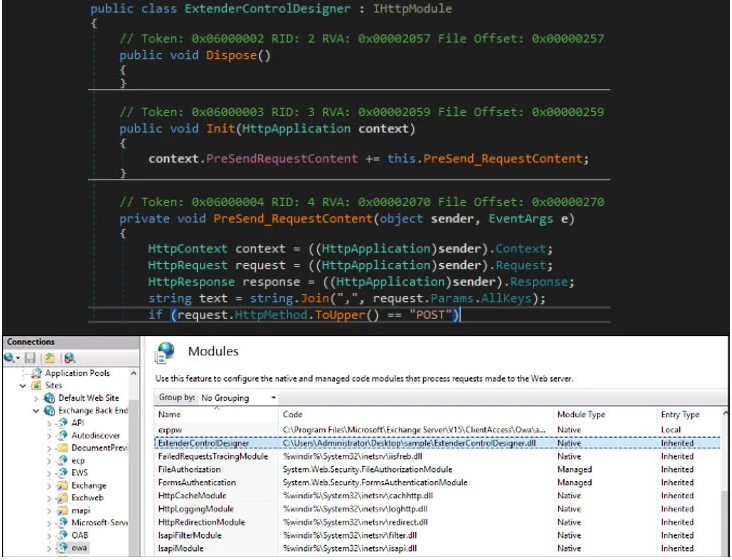Click the Dispose method name in code
Viewport: 732px width, 560px height.
point(232,55)
